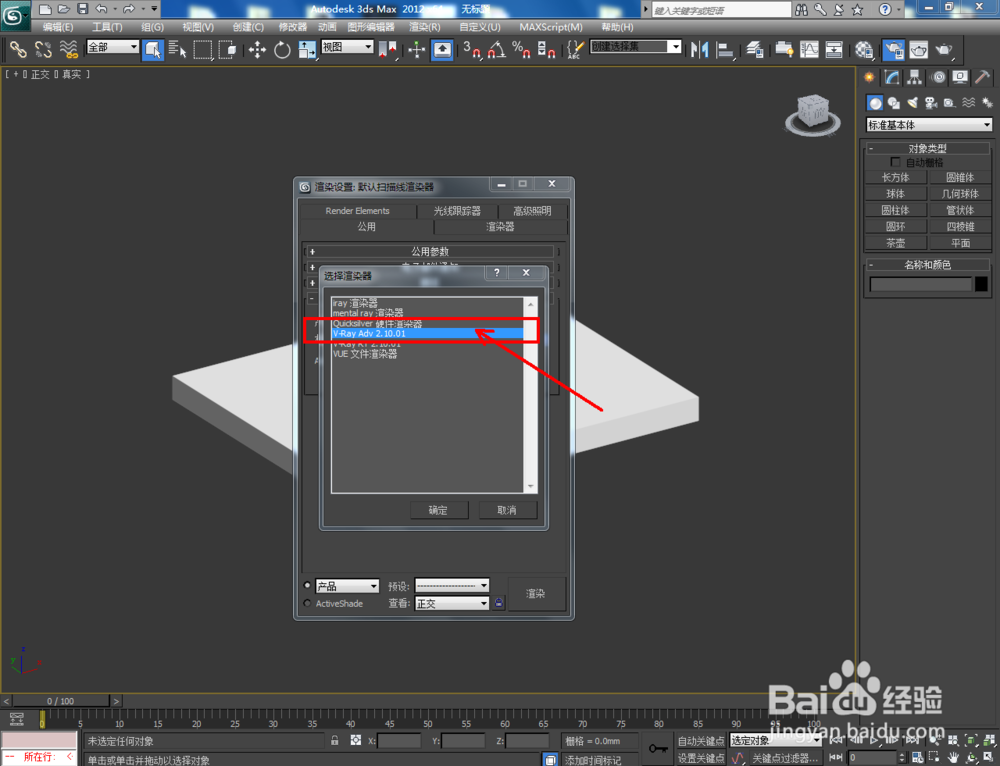The height and width of the screenshot is (766, 1000).
Task: Open the Rendered Frame Window
Action: click(x=918, y=49)
